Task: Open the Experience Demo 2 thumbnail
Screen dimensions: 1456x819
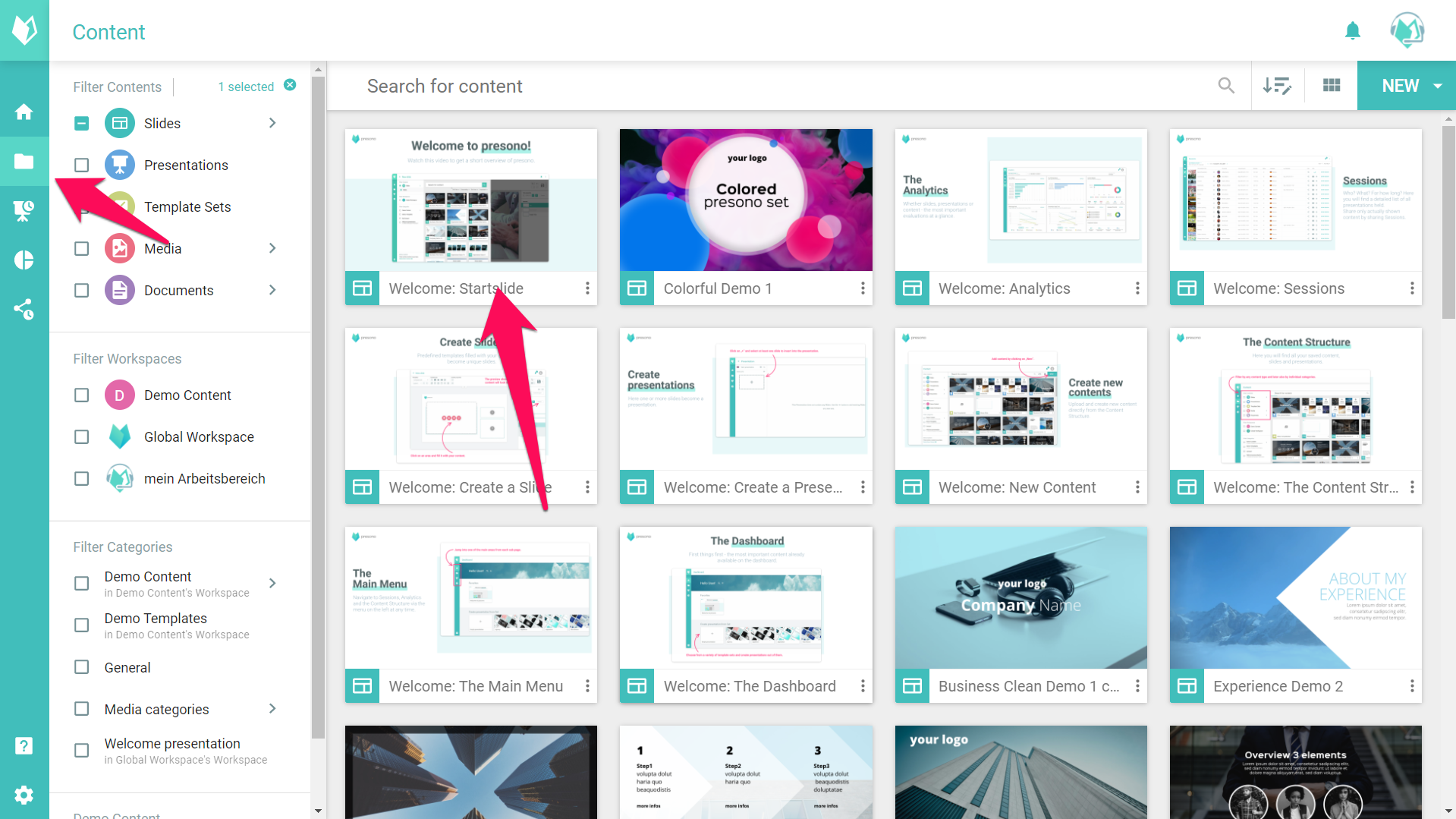Action: coord(1295,598)
